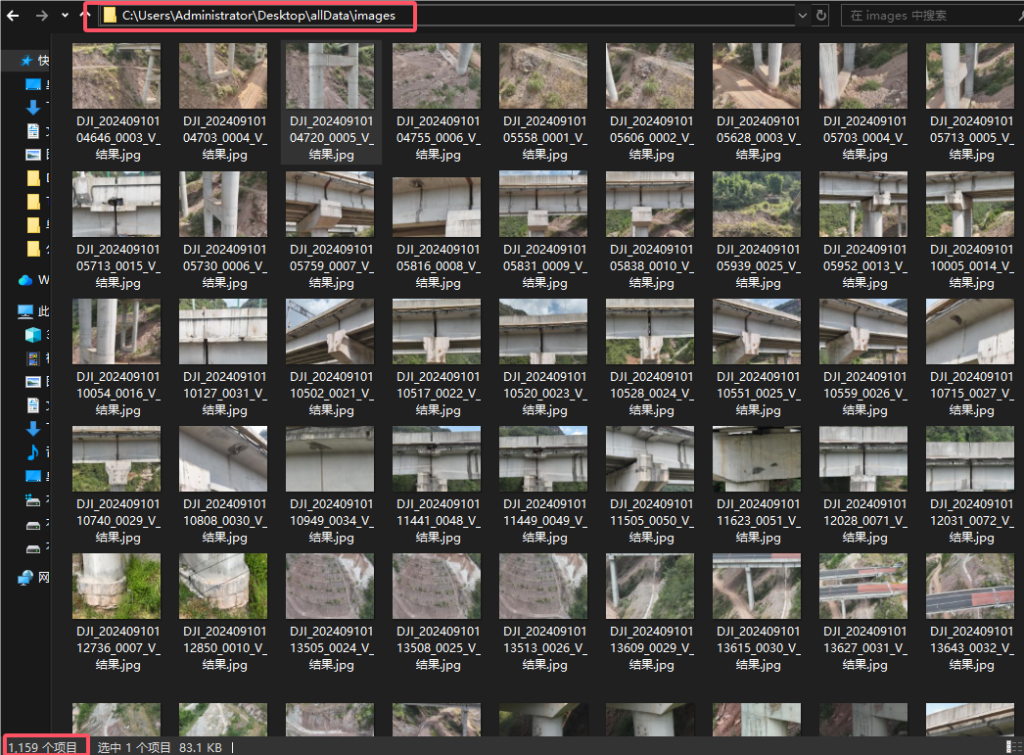This screenshot has height=755, width=1024.
Task: Go back to the previous folder
Action: [x=12, y=15]
